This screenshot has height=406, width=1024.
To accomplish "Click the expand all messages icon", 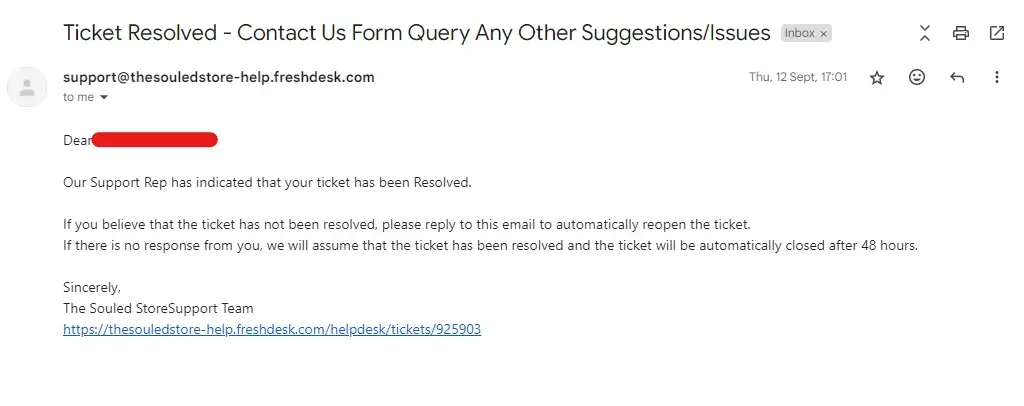I will click(925, 33).
